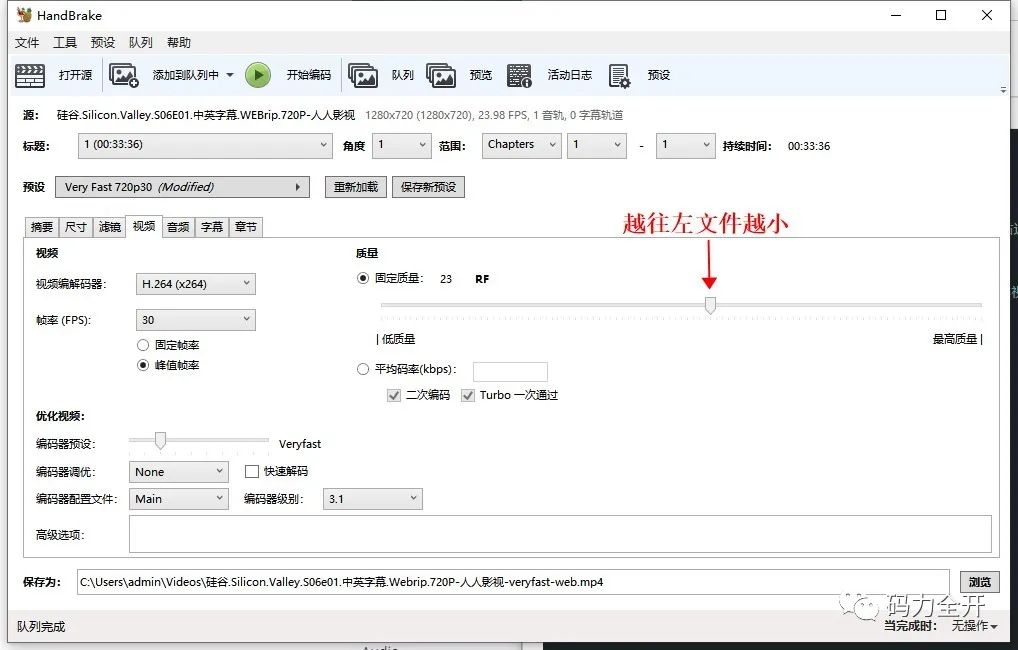Select the 平均码率(kbps) radio button
The height and width of the screenshot is (650, 1018).
click(x=363, y=369)
